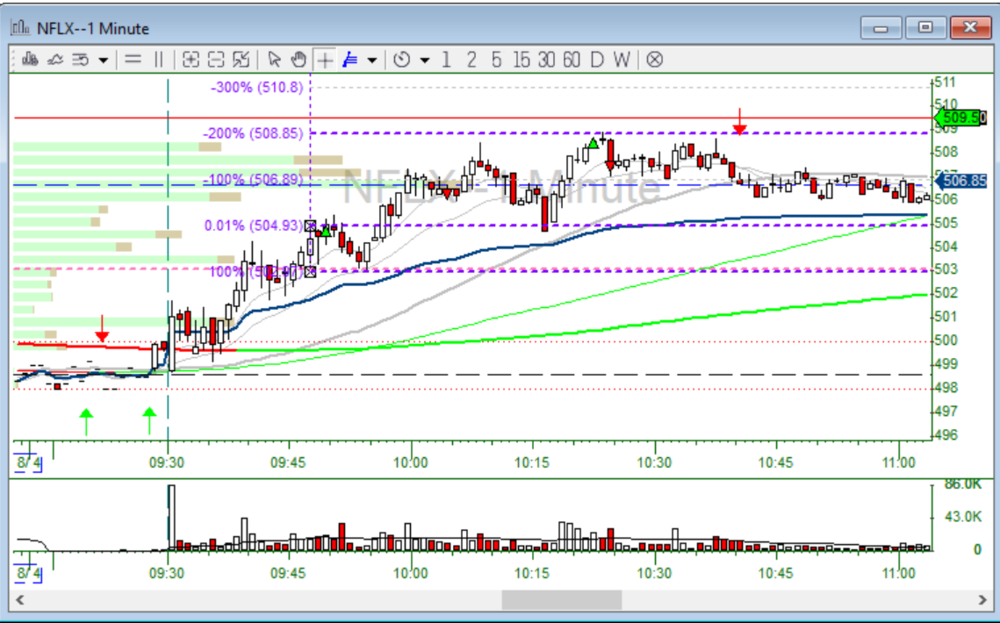Click the horizontal scrollbar thumb
This screenshot has height=623, width=1000.
pos(561,600)
